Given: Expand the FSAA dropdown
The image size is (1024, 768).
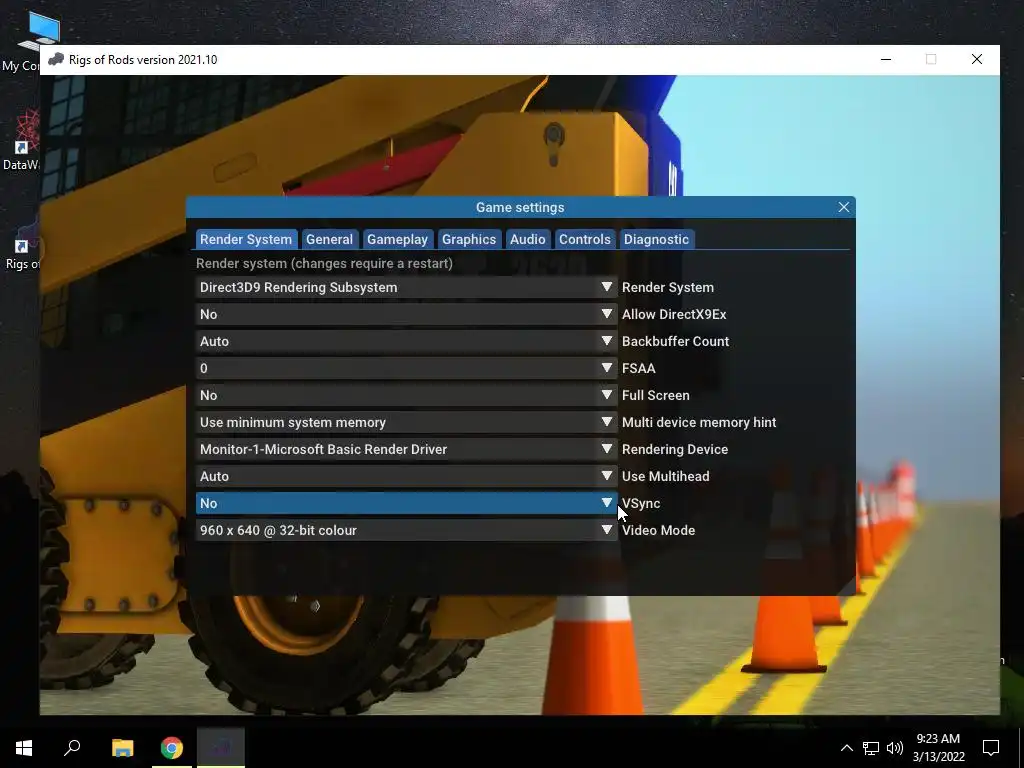Looking at the screenshot, I should (406, 368).
